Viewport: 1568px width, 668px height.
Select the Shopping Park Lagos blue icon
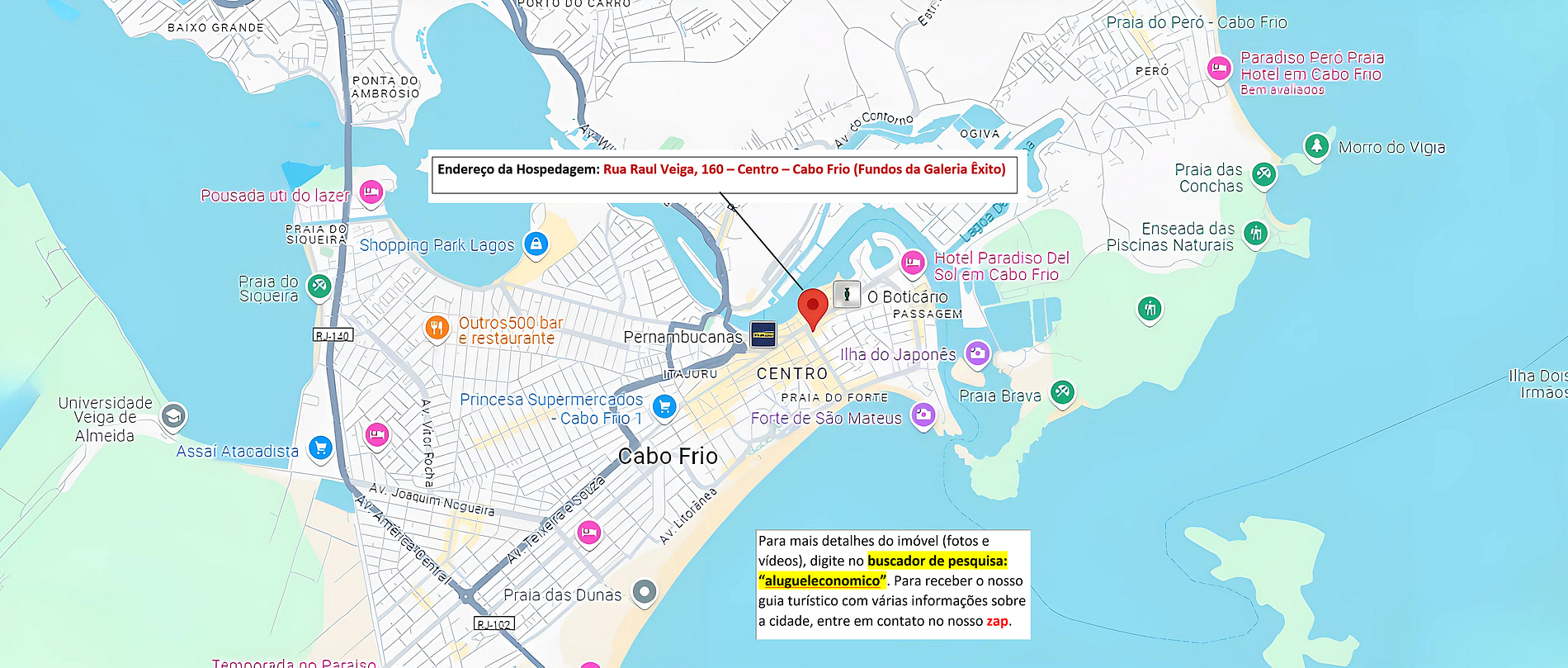click(536, 244)
